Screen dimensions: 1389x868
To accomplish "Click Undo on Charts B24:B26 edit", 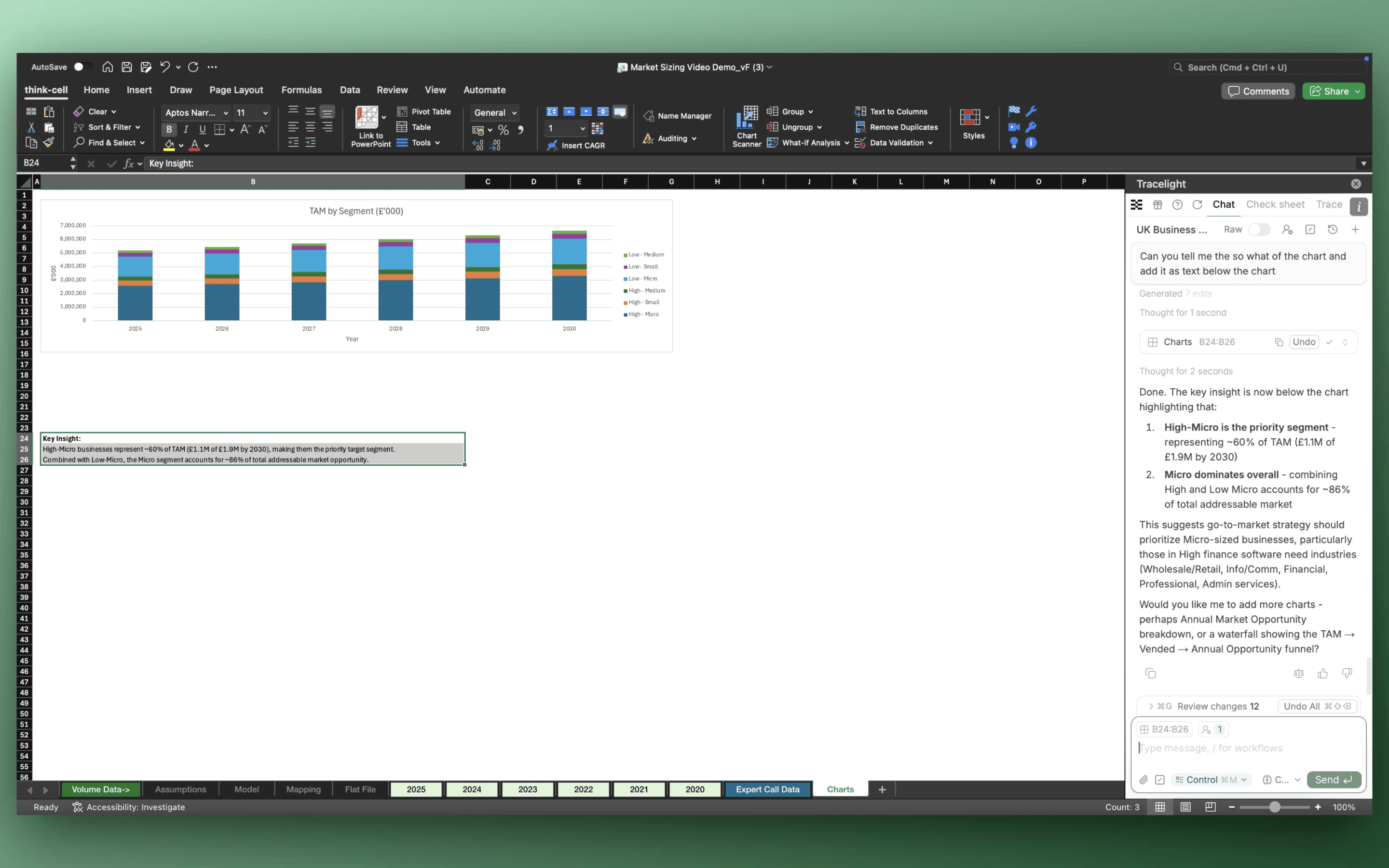I will click(x=1304, y=342).
